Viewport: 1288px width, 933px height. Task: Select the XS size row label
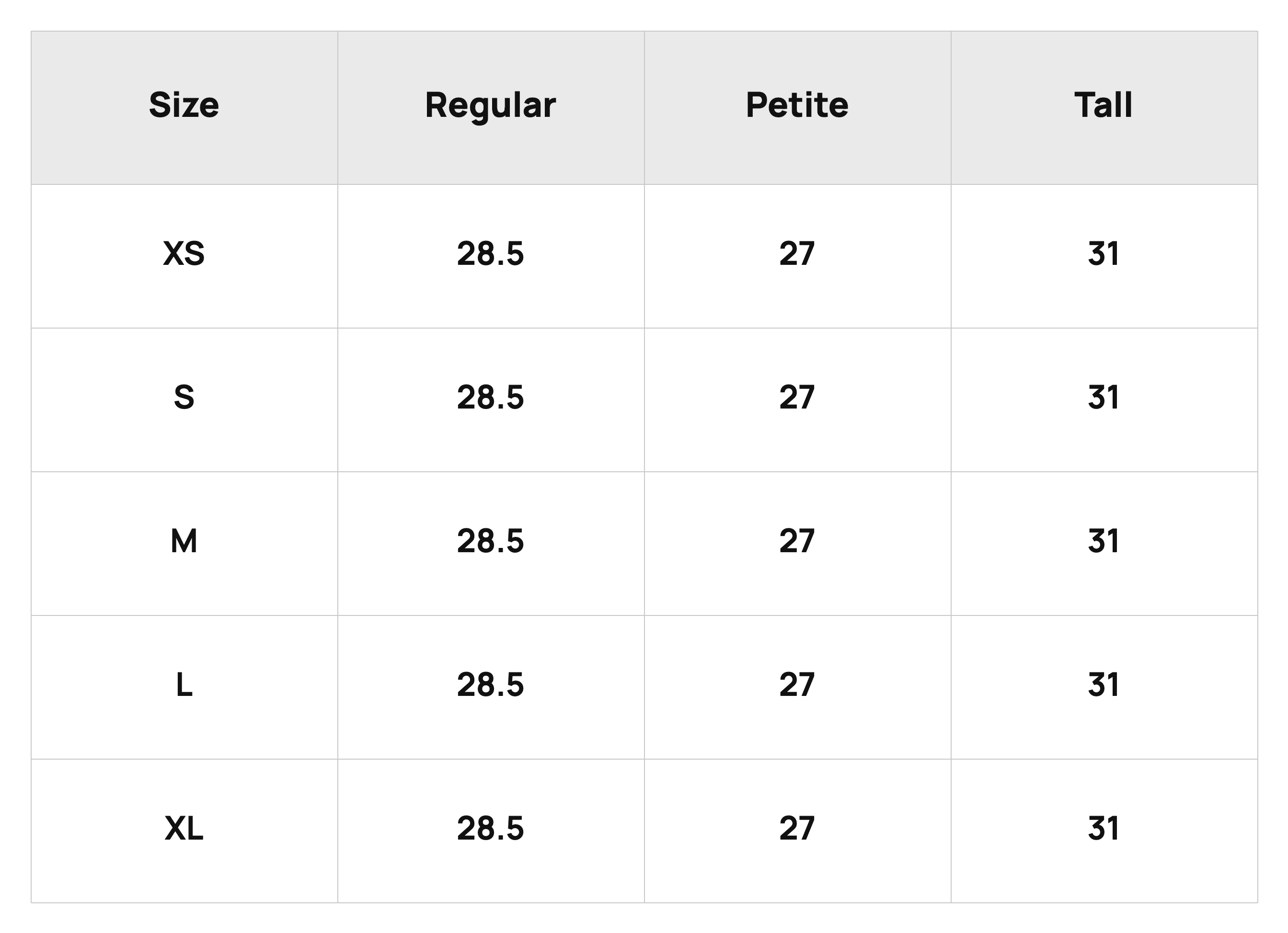click(184, 253)
